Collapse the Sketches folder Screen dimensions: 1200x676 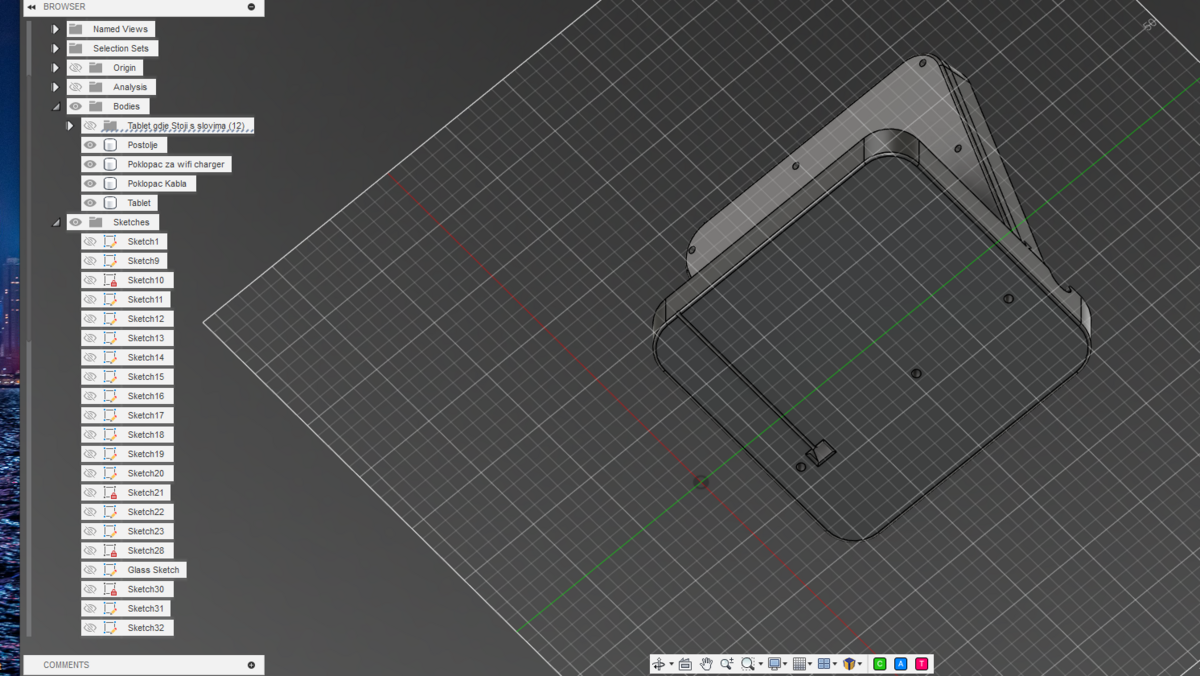[x=56, y=222]
